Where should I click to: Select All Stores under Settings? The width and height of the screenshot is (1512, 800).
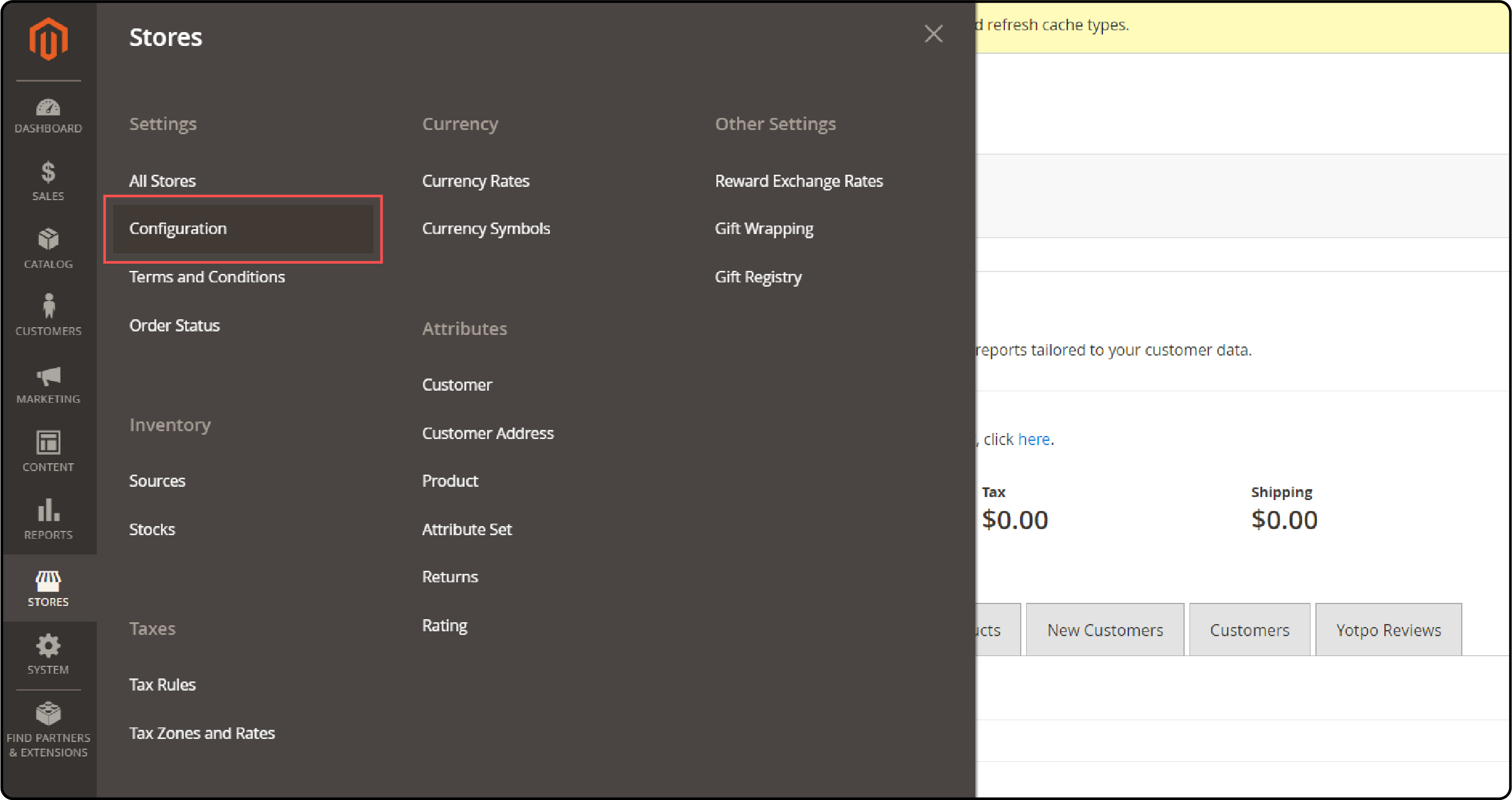click(x=162, y=181)
